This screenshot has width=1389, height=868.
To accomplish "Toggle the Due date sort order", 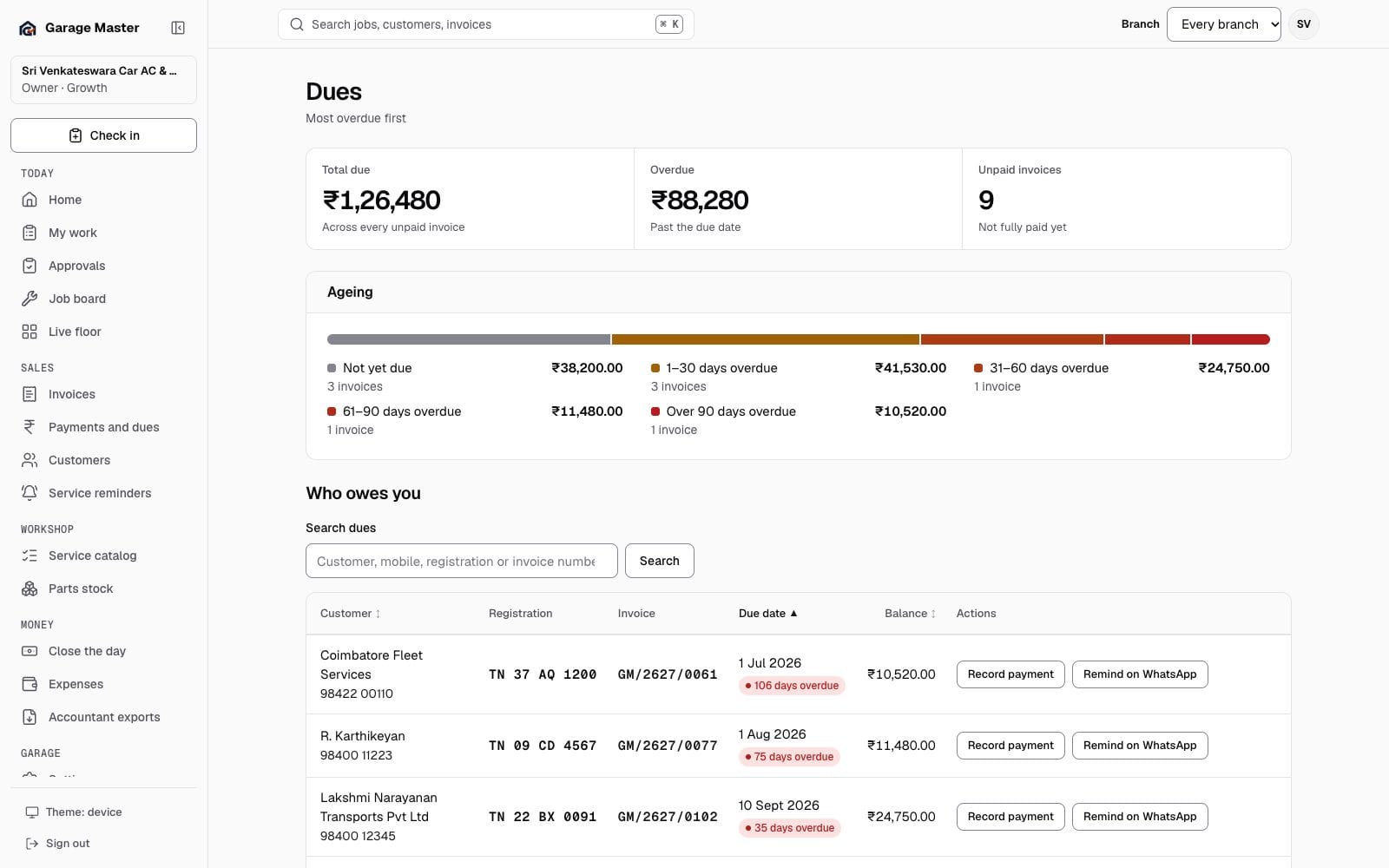I will (x=767, y=614).
